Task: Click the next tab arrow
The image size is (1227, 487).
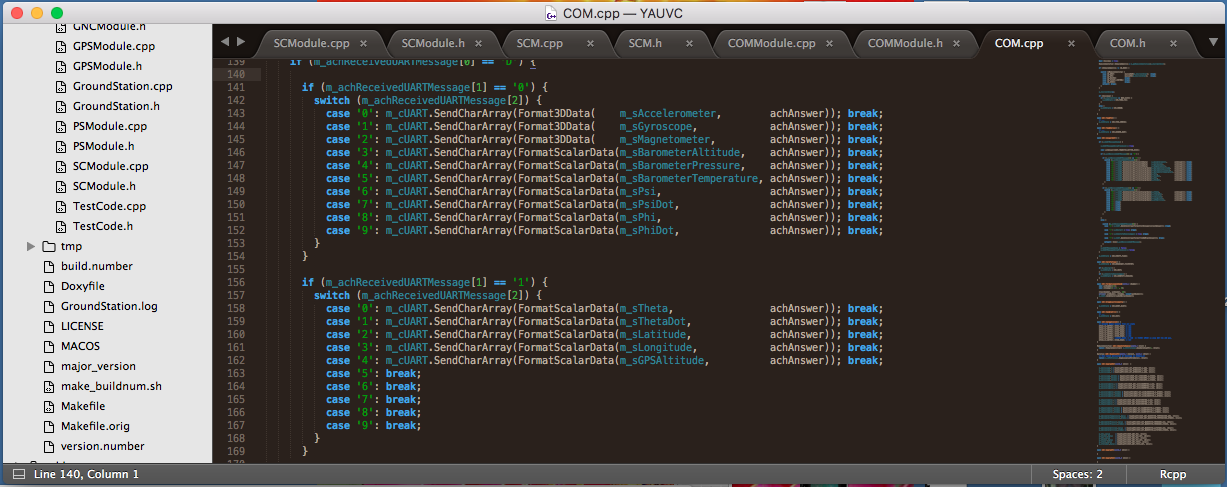Action: pos(241,41)
